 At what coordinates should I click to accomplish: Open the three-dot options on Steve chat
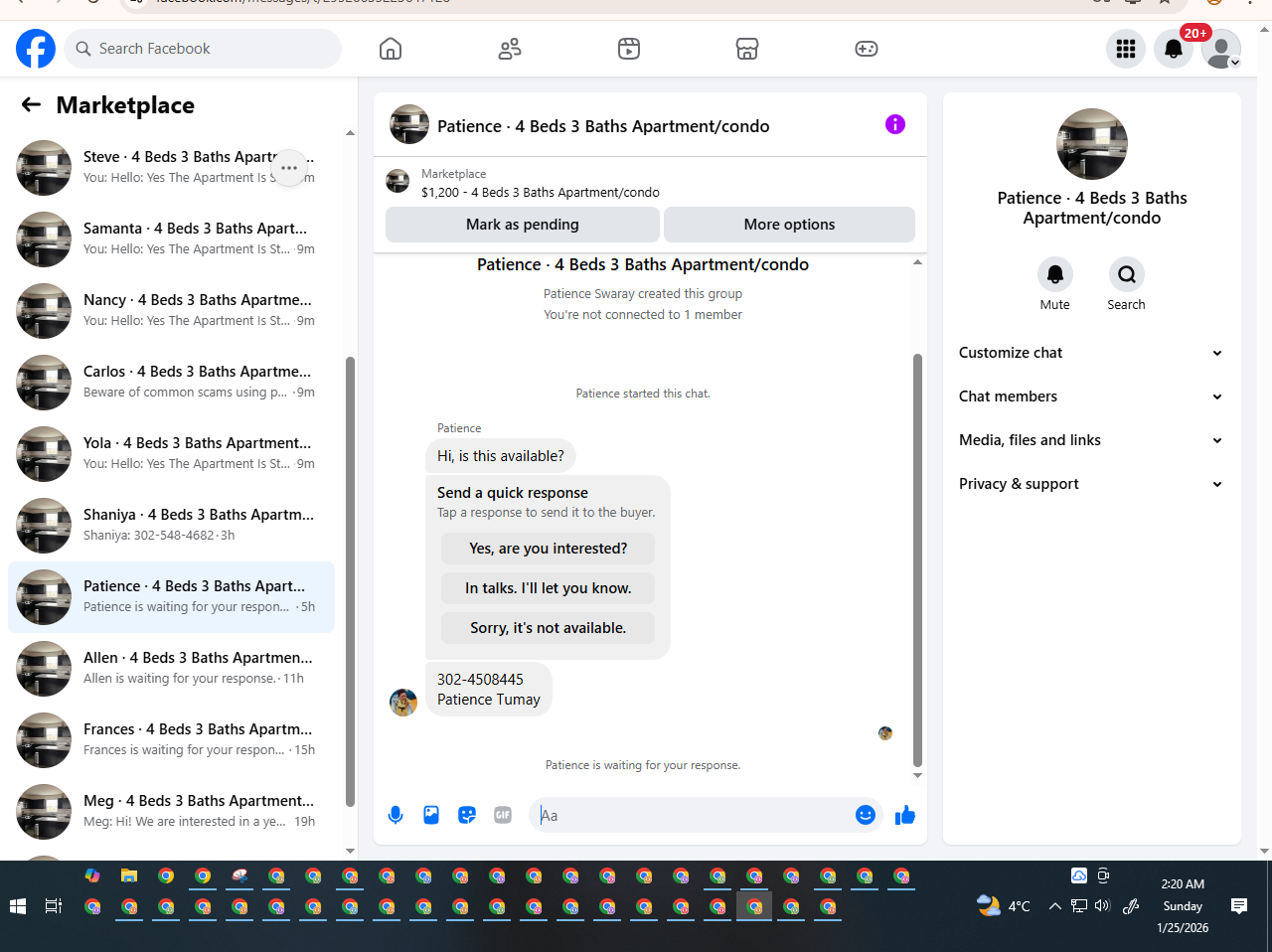click(x=289, y=168)
